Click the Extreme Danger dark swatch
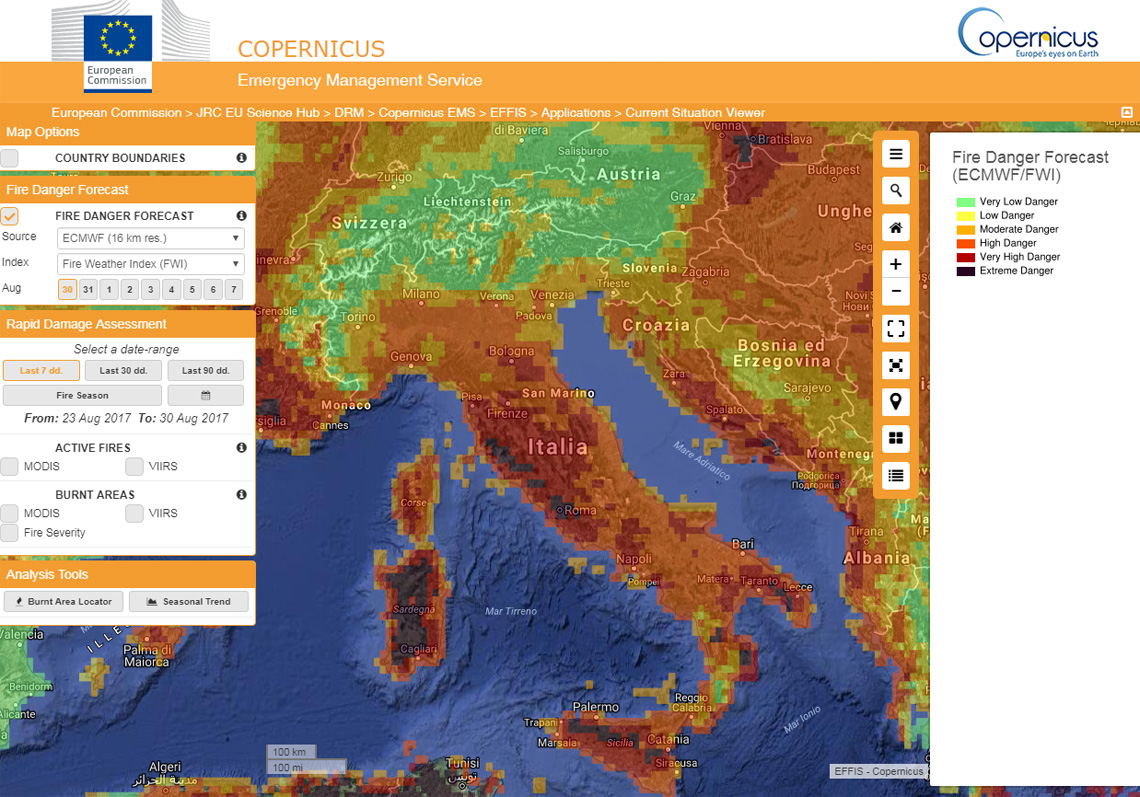The width and height of the screenshot is (1140, 797). coord(966,271)
